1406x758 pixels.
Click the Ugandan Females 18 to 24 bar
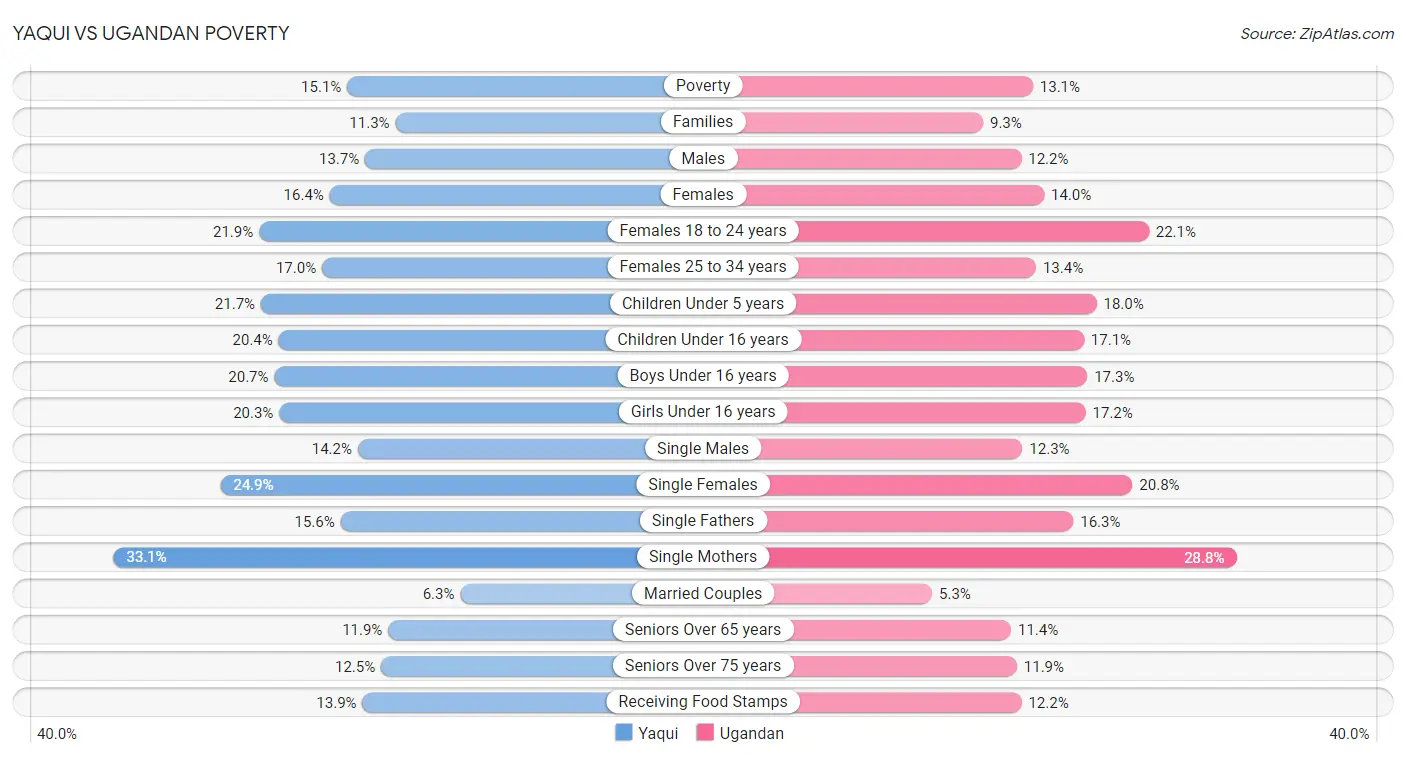(970, 231)
